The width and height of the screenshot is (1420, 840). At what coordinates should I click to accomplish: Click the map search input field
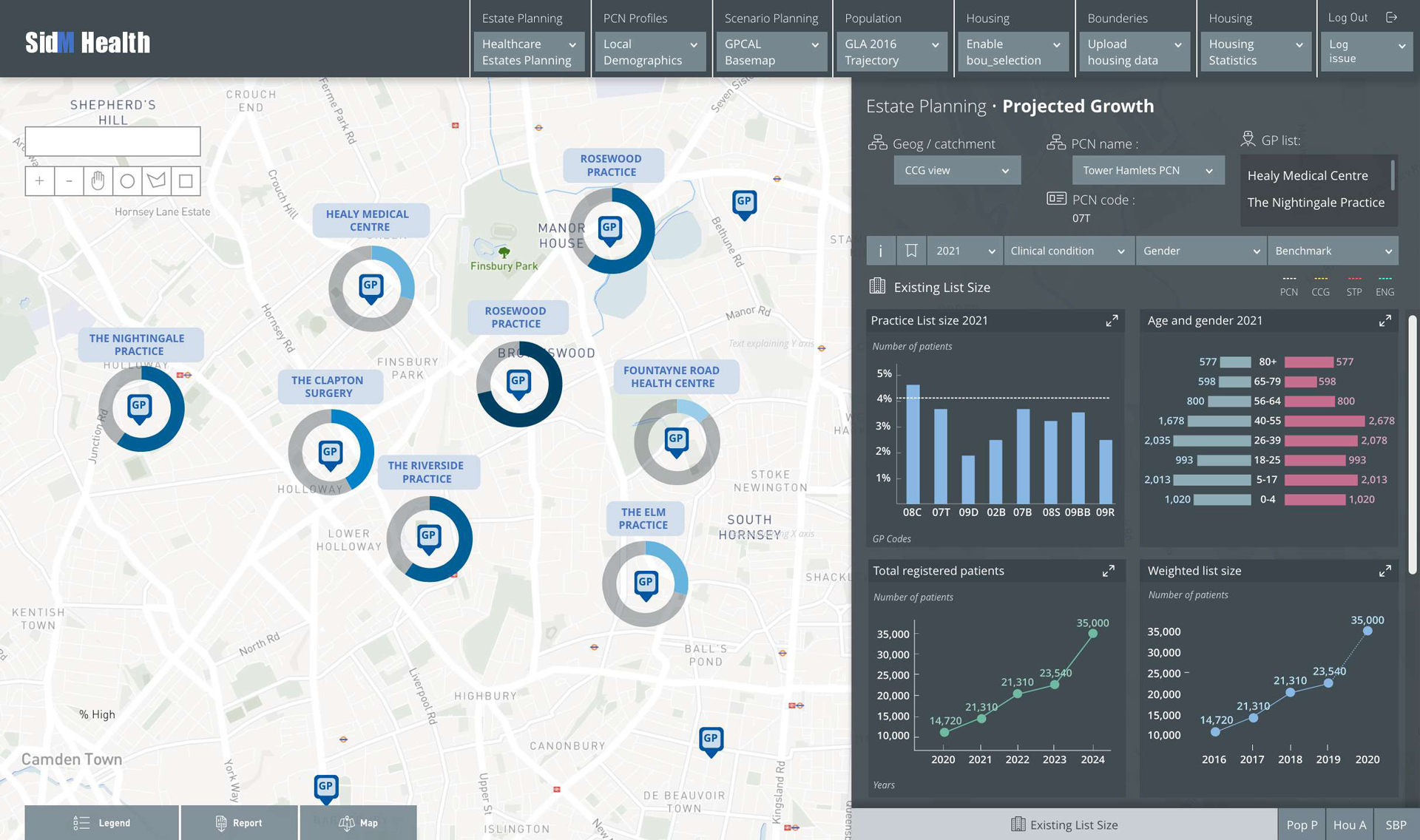tap(112, 141)
